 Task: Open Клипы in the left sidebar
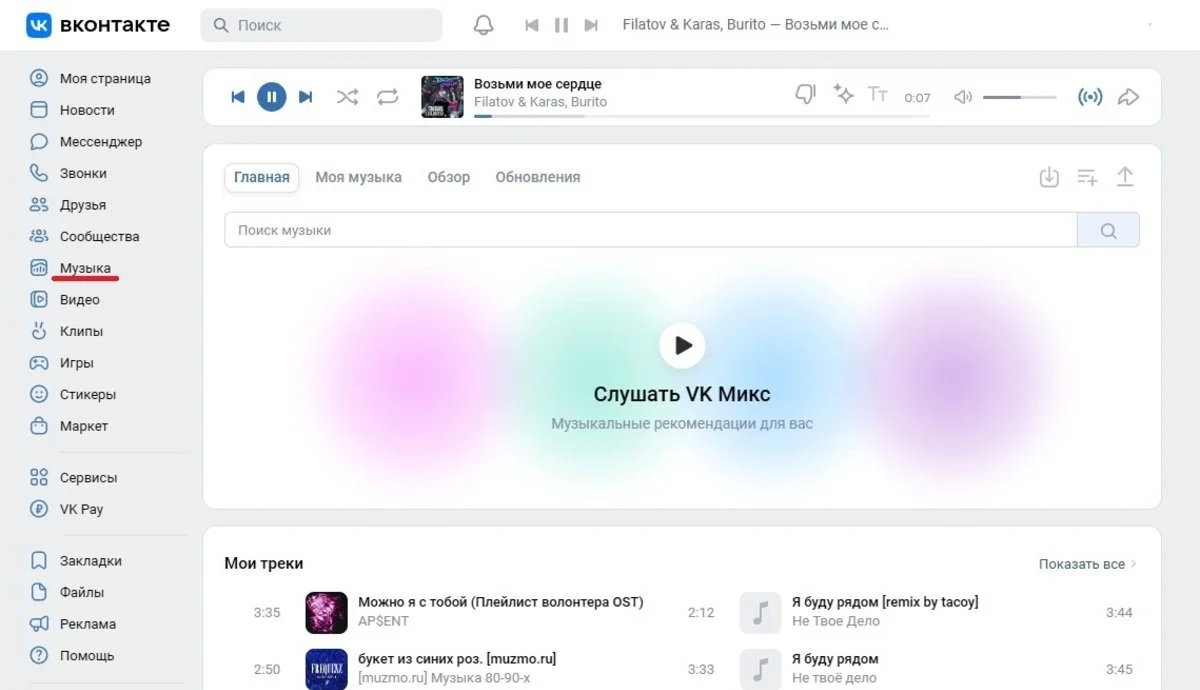81,331
